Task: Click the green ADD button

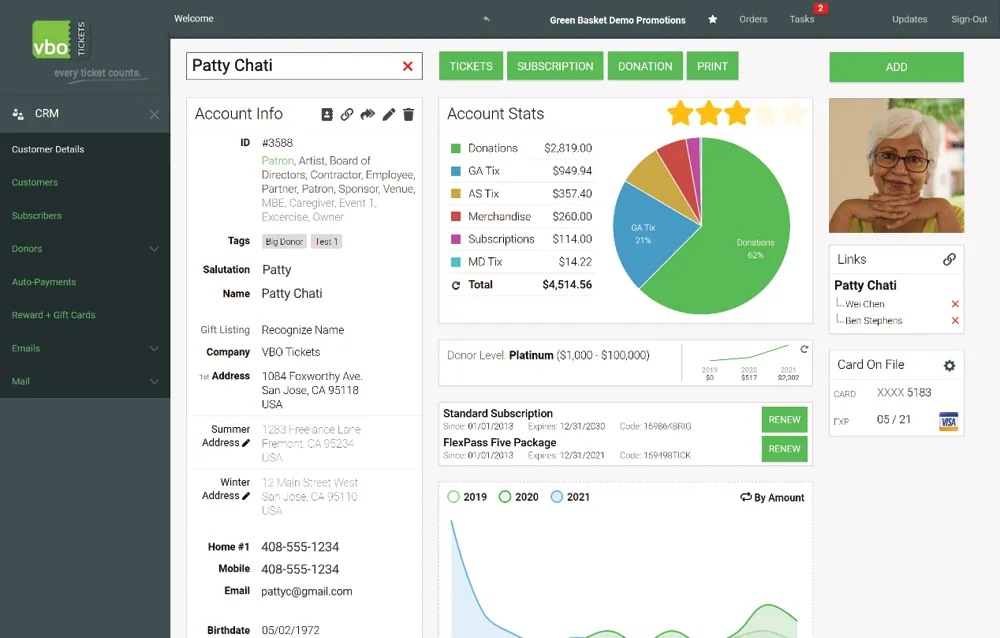Action: point(896,67)
